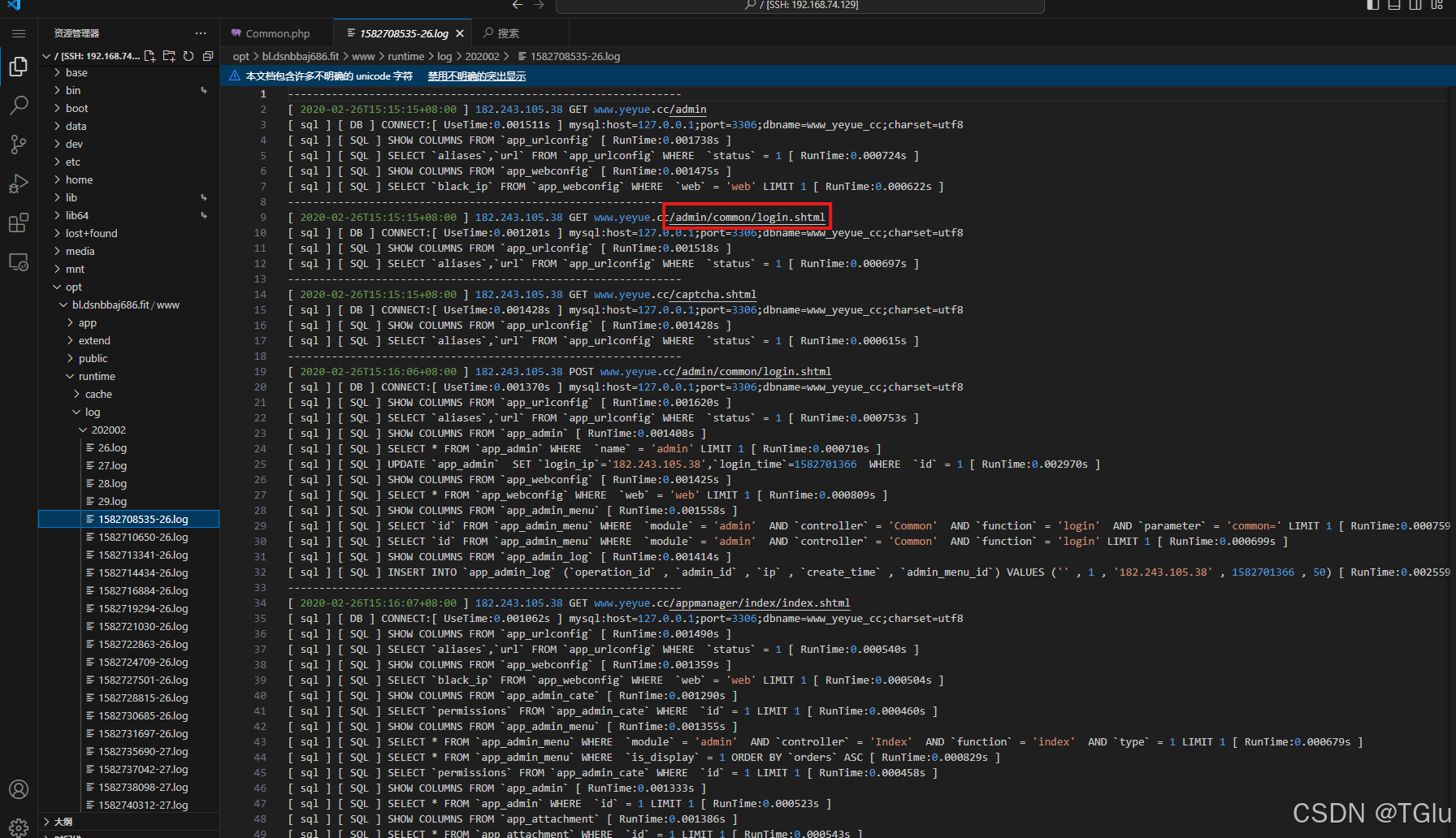Image resolution: width=1456 pixels, height=838 pixels.
Task: Open explorer more actions ellipsis
Action: pyautogui.click(x=201, y=33)
